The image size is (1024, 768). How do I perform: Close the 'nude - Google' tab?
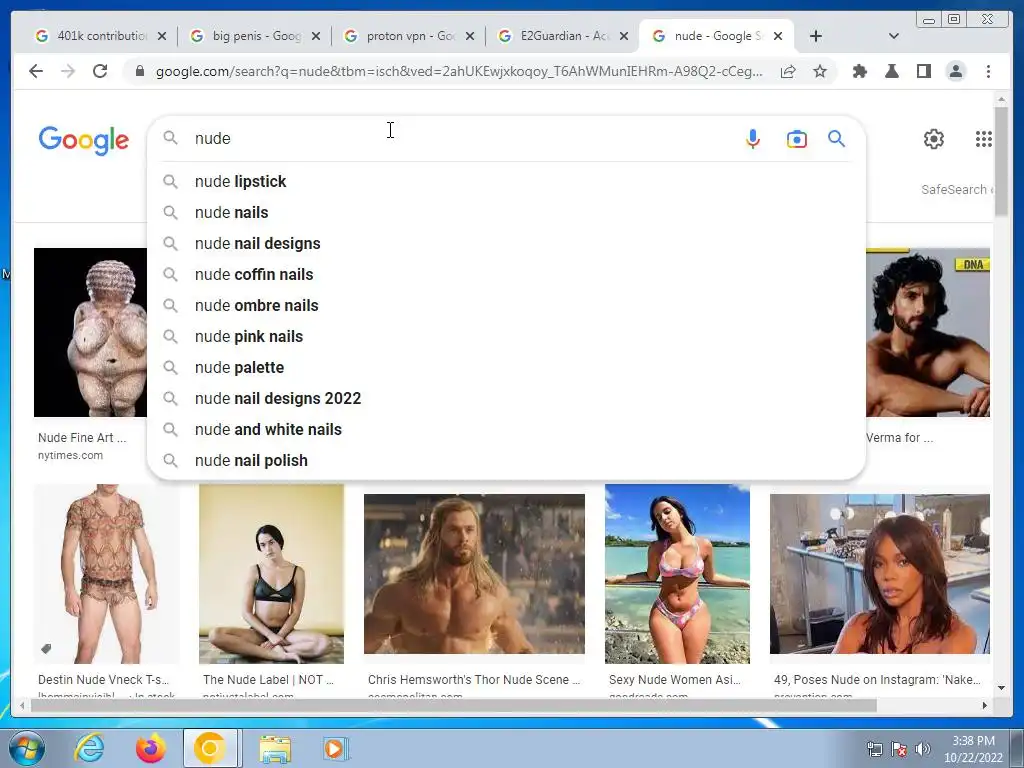point(778,37)
